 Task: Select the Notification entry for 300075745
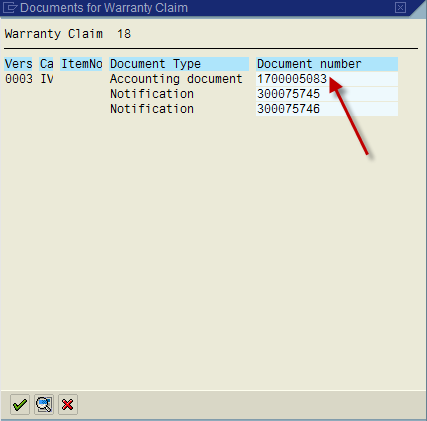(x=152, y=94)
